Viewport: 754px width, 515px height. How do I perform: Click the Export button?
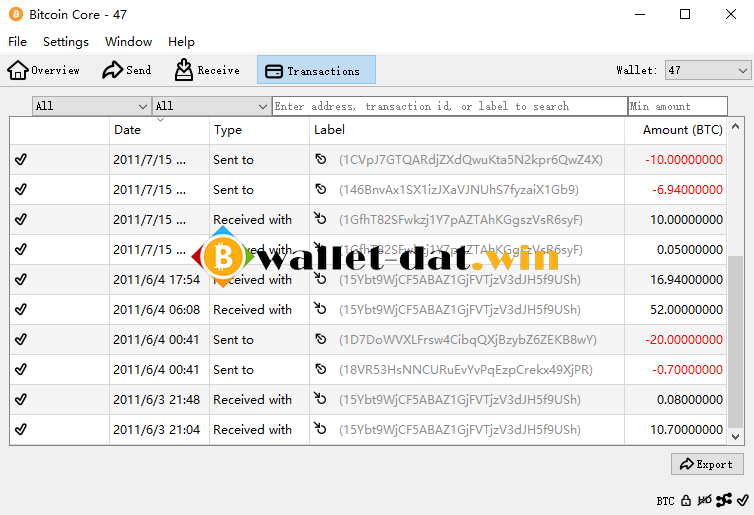click(x=707, y=464)
